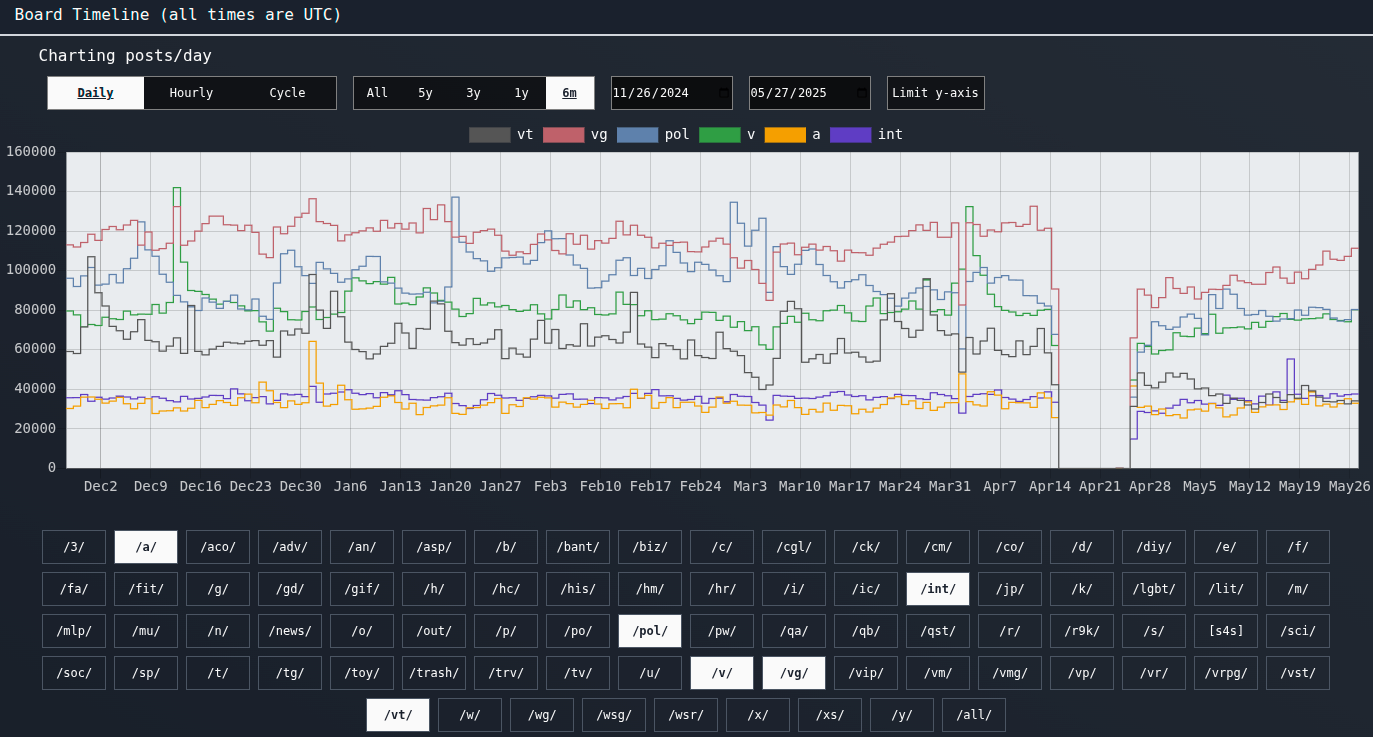Toggle the /int/ board button

click(x=937, y=589)
